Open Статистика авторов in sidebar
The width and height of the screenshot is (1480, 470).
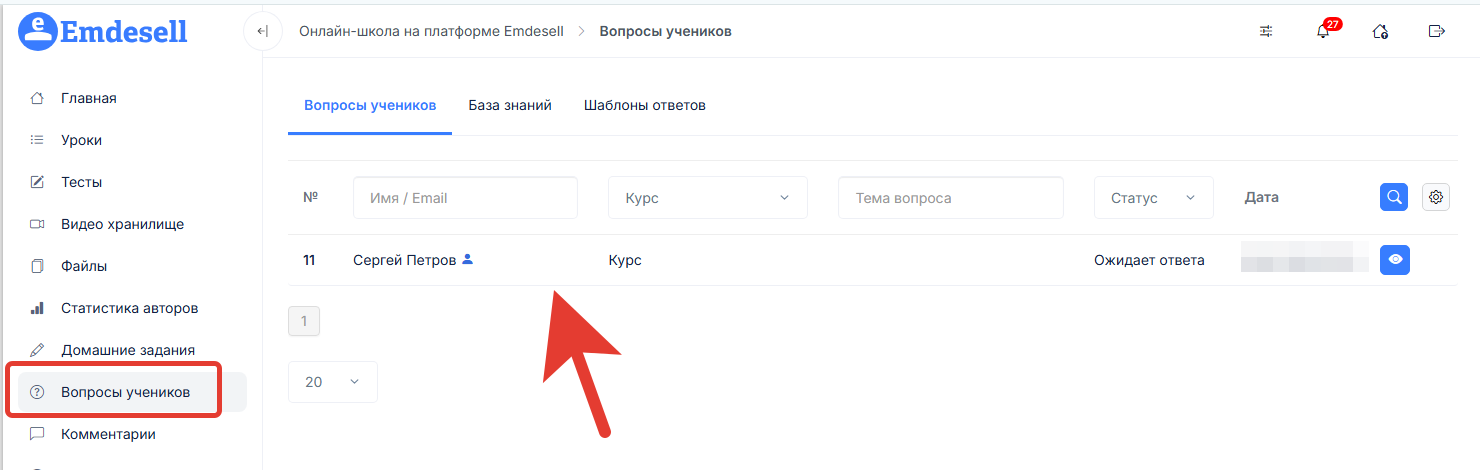point(129,308)
